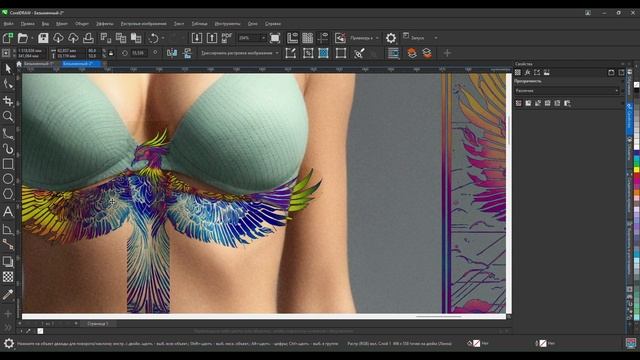Click the no transparency icon in Properties
640x360 pixels.
518,103
